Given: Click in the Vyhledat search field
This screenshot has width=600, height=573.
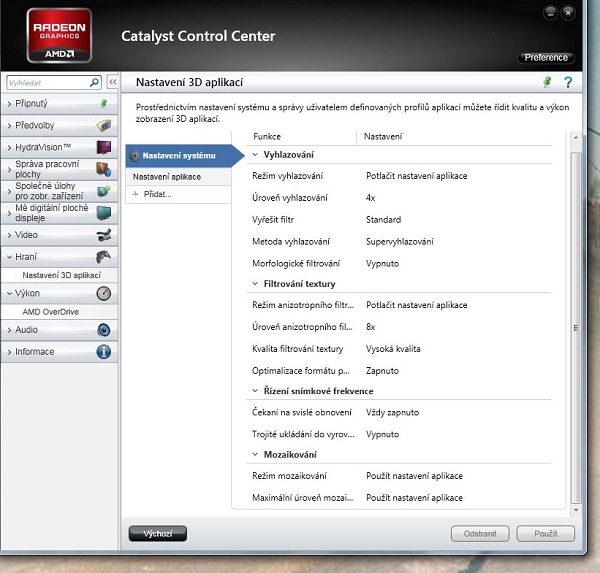Looking at the screenshot, I should click(45, 82).
